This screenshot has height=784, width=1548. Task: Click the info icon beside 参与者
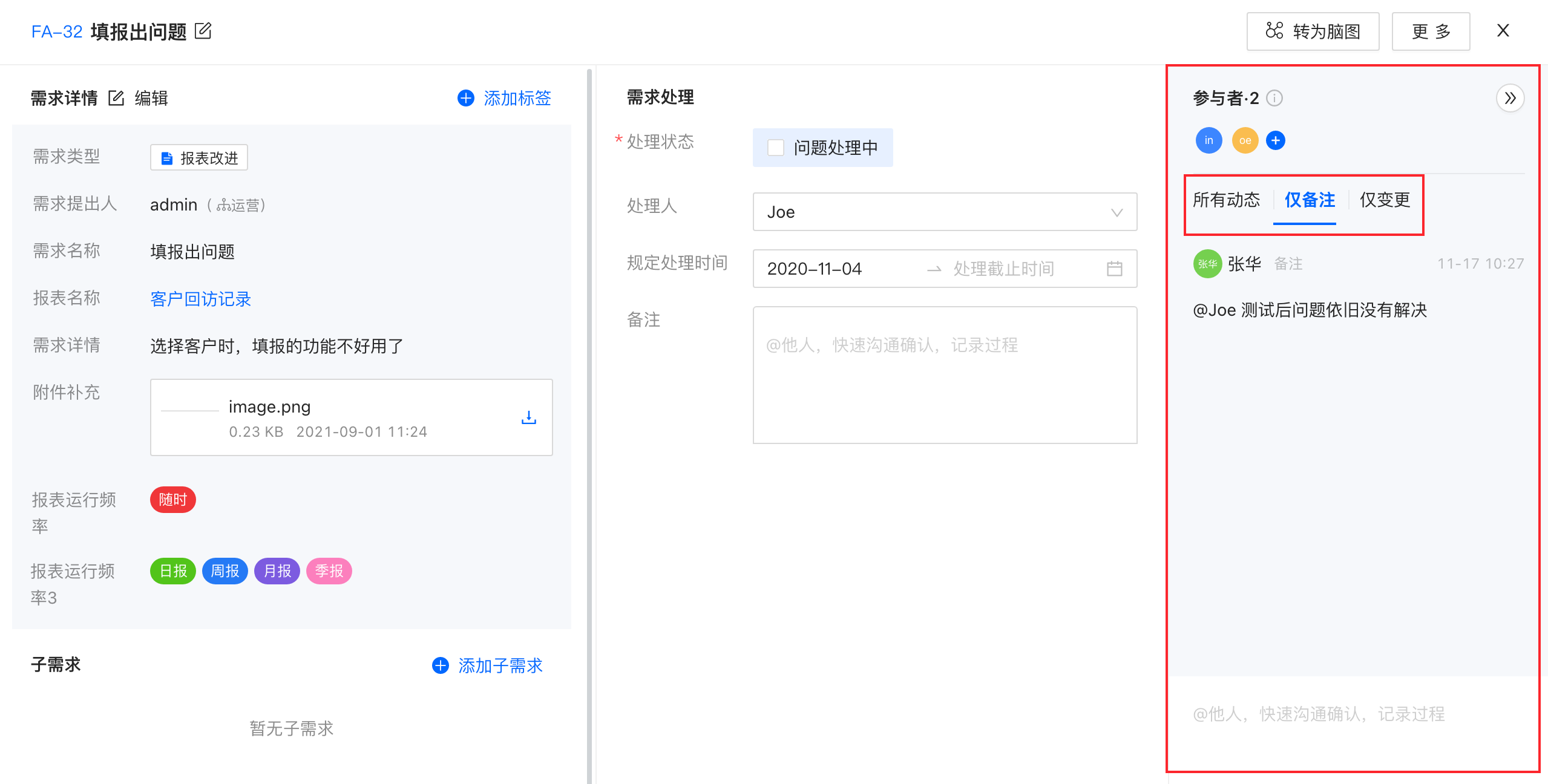[x=1274, y=98]
